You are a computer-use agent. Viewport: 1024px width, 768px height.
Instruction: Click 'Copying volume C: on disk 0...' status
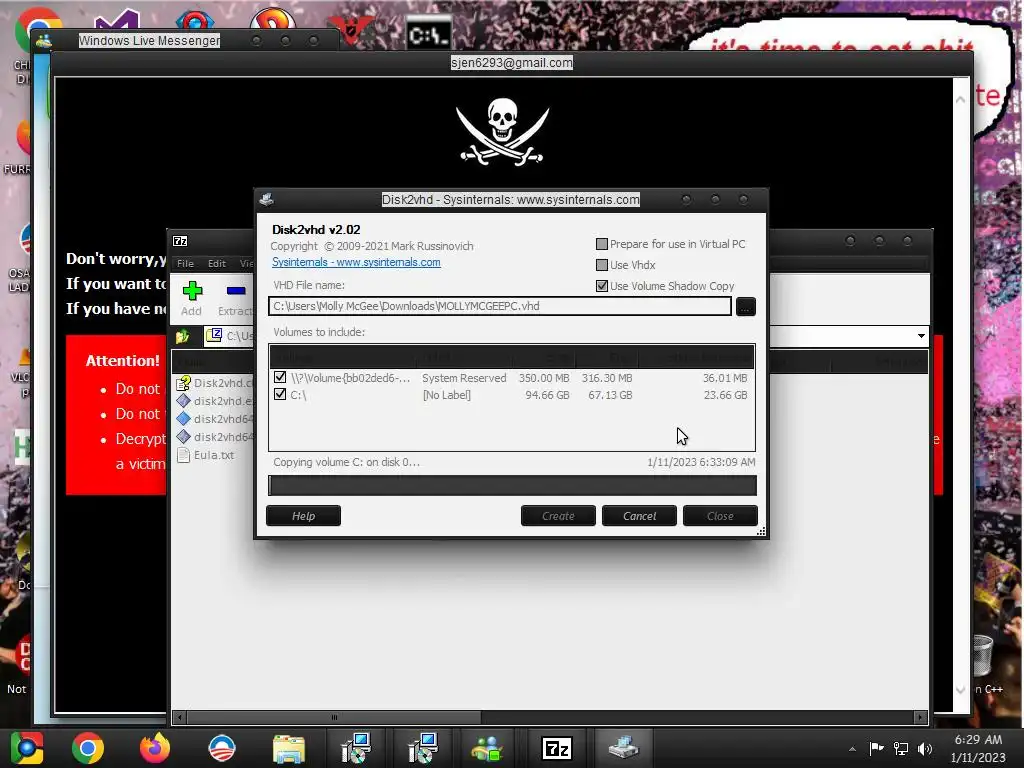(346, 462)
